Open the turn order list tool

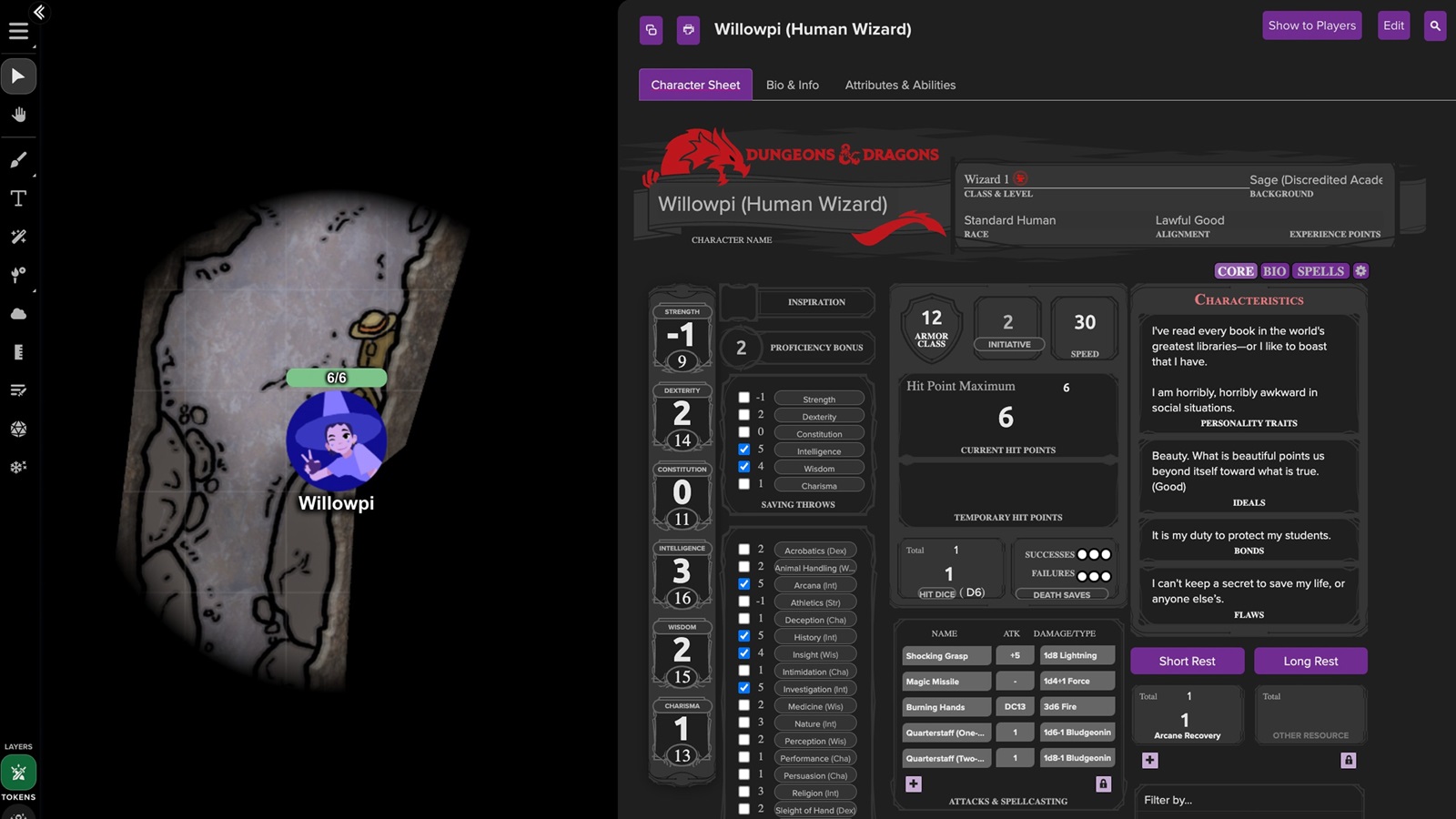coord(18,390)
